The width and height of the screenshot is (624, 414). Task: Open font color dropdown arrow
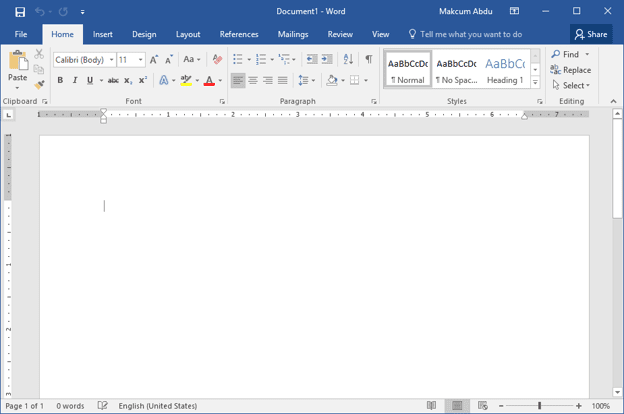220,80
